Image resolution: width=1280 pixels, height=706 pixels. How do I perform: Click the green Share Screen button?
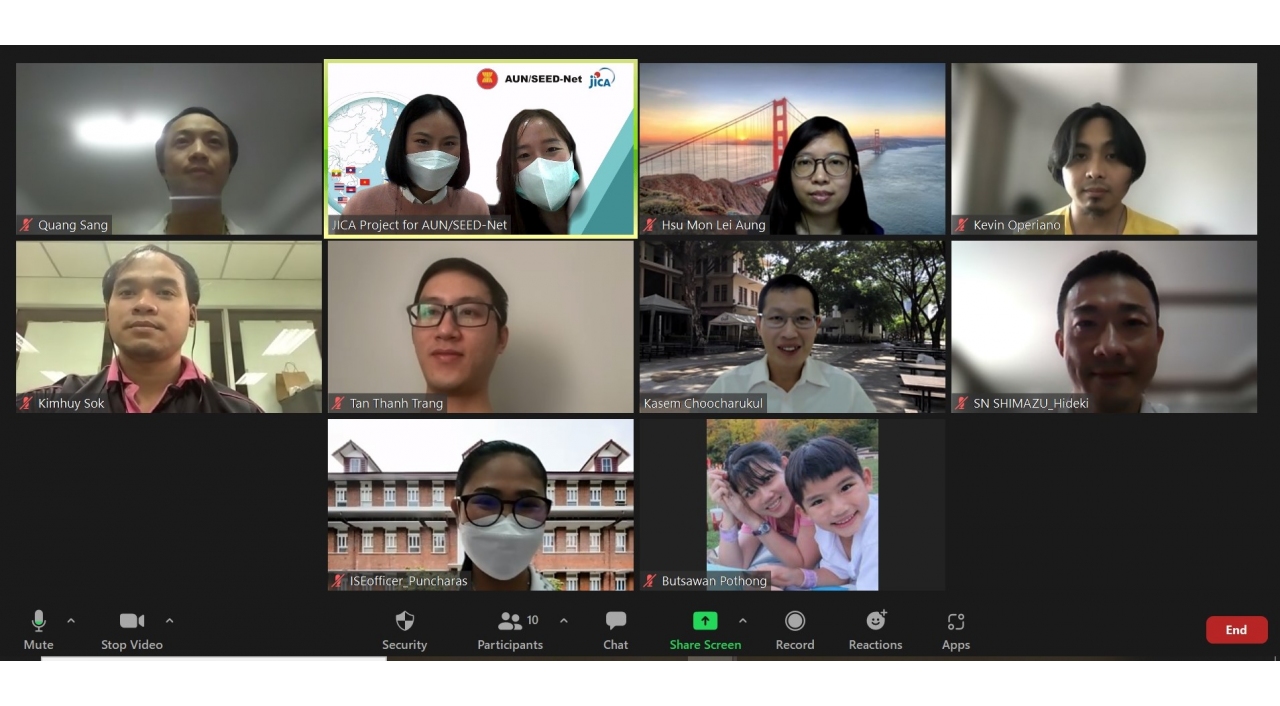pyautogui.click(x=705, y=631)
